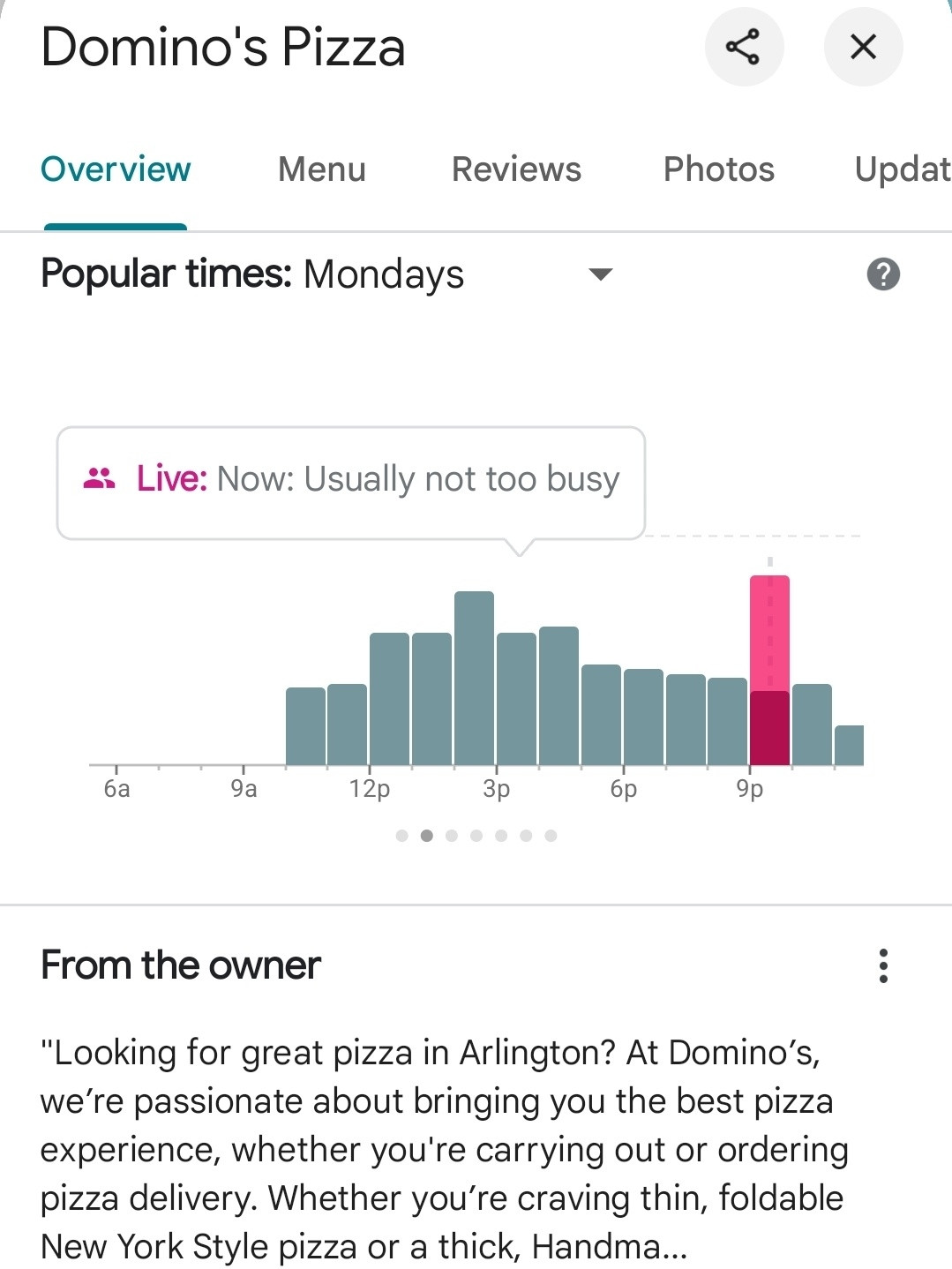Tap the share icon
The height and width of the screenshot is (1269, 952).
(744, 47)
